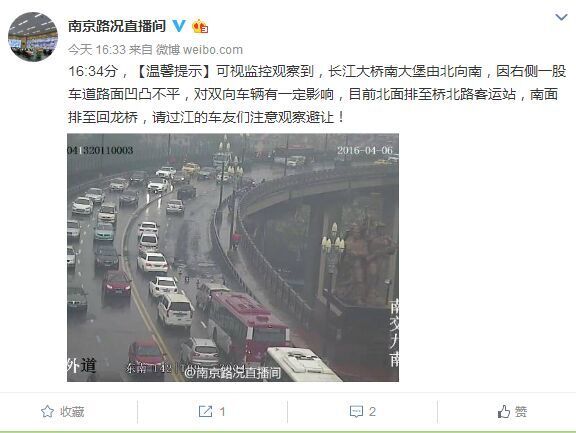The width and height of the screenshot is (576, 433).
Task: Click the blue V verified badge
Action: (179, 26)
